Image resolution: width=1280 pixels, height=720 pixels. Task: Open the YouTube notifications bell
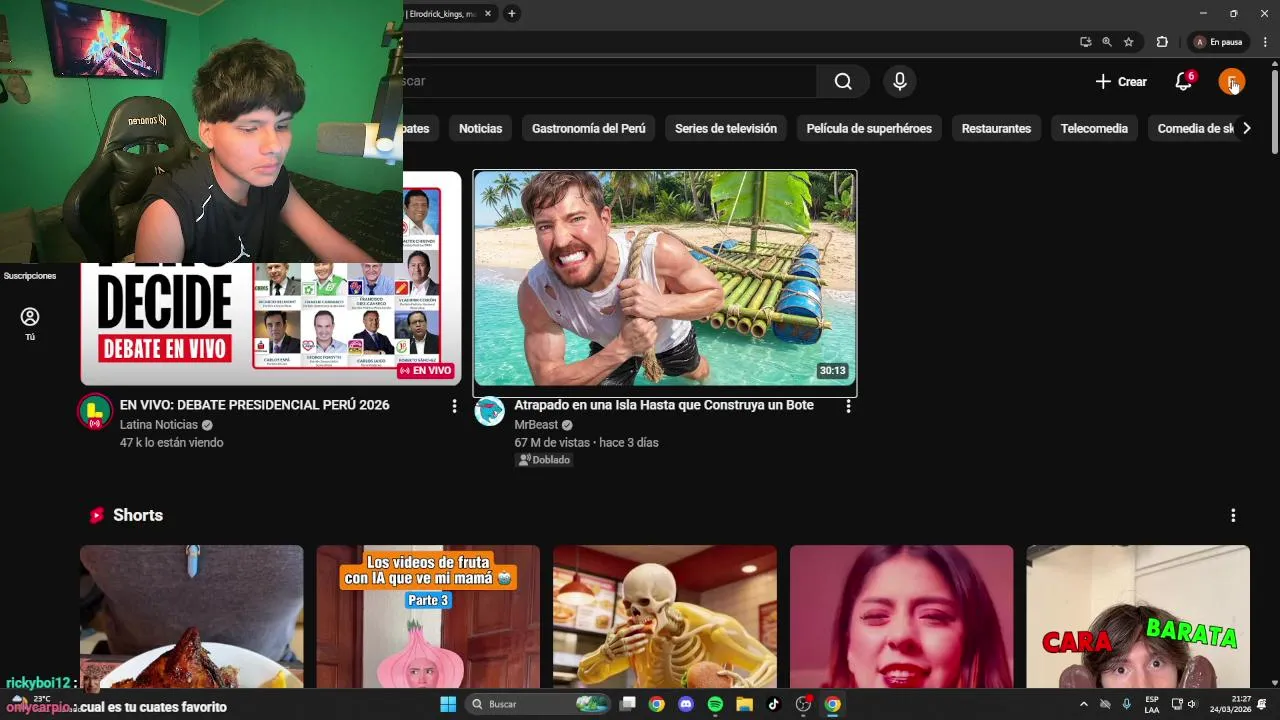pos(1184,82)
